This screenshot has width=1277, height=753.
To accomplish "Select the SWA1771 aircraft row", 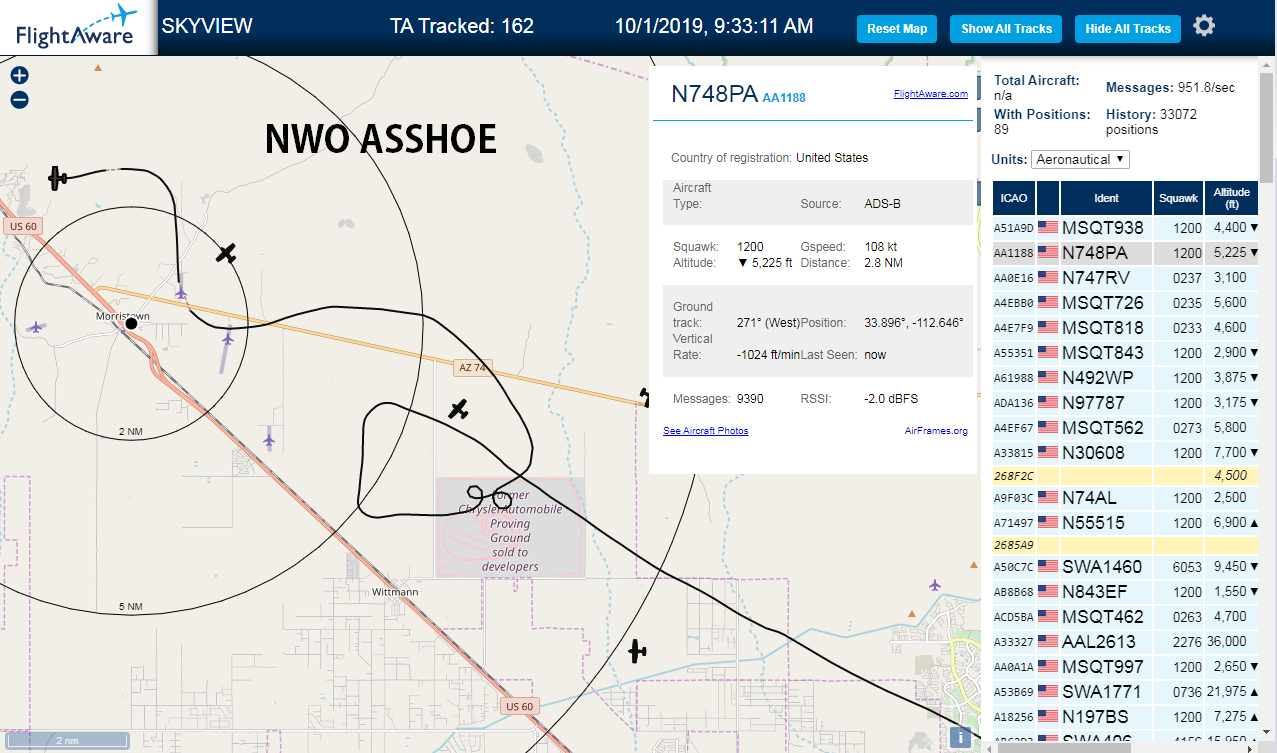I will [x=1126, y=692].
